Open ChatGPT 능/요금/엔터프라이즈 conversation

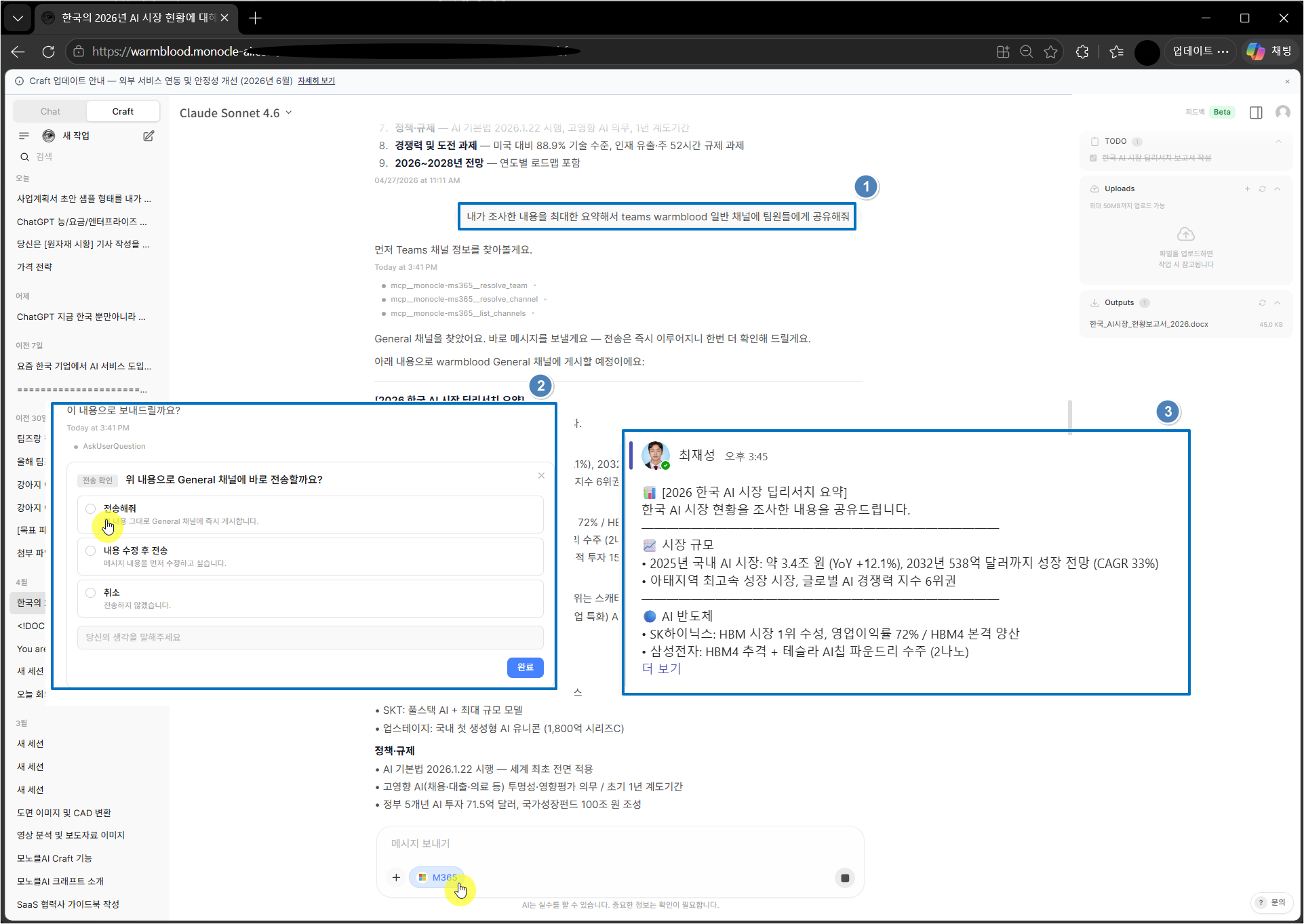coord(82,222)
